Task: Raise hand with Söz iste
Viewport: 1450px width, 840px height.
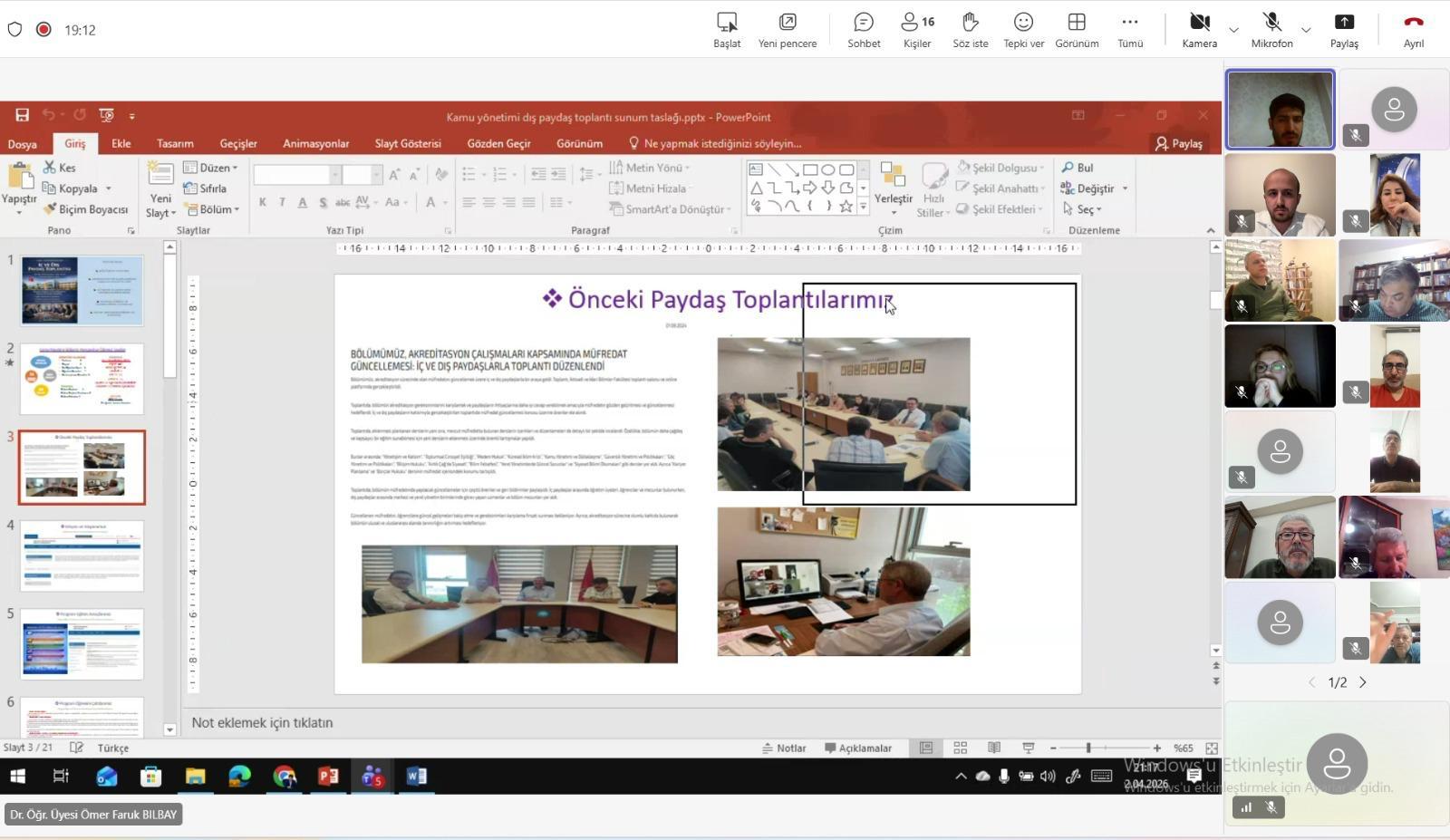Action: coord(970,30)
